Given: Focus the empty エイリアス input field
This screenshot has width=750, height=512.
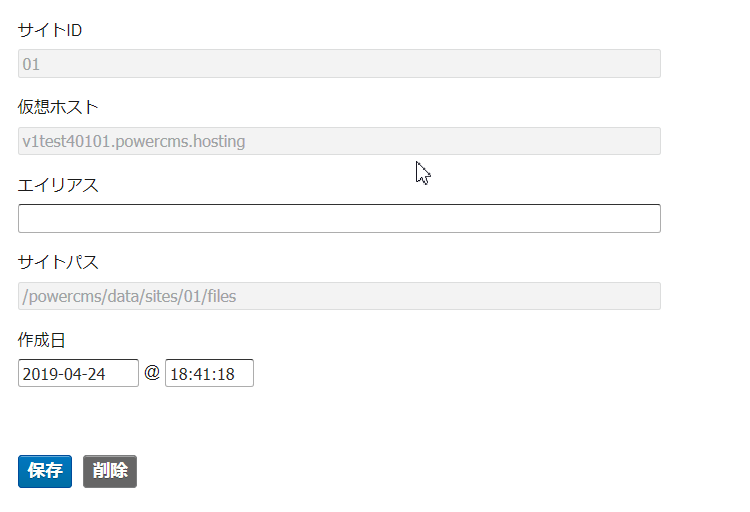Looking at the screenshot, I should (339, 219).
